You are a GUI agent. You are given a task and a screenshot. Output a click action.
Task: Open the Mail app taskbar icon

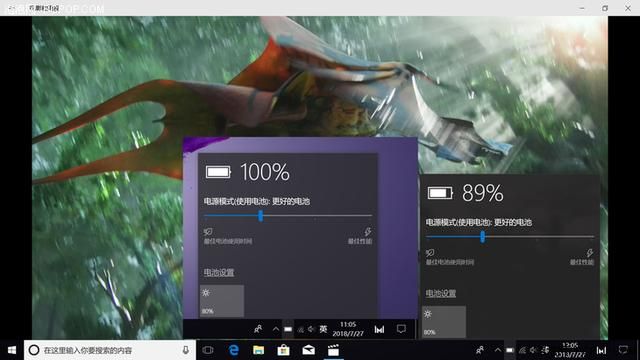(309, 350)
